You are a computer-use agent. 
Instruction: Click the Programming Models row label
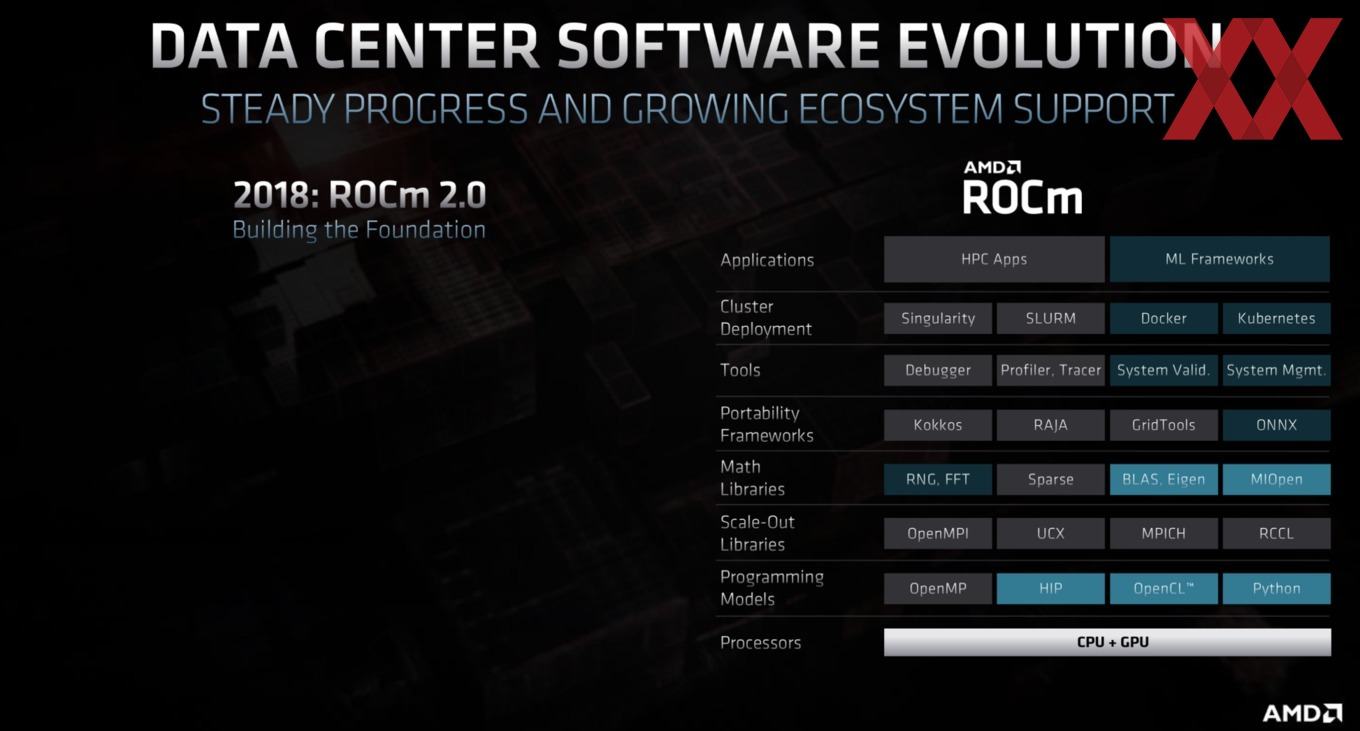772,588
